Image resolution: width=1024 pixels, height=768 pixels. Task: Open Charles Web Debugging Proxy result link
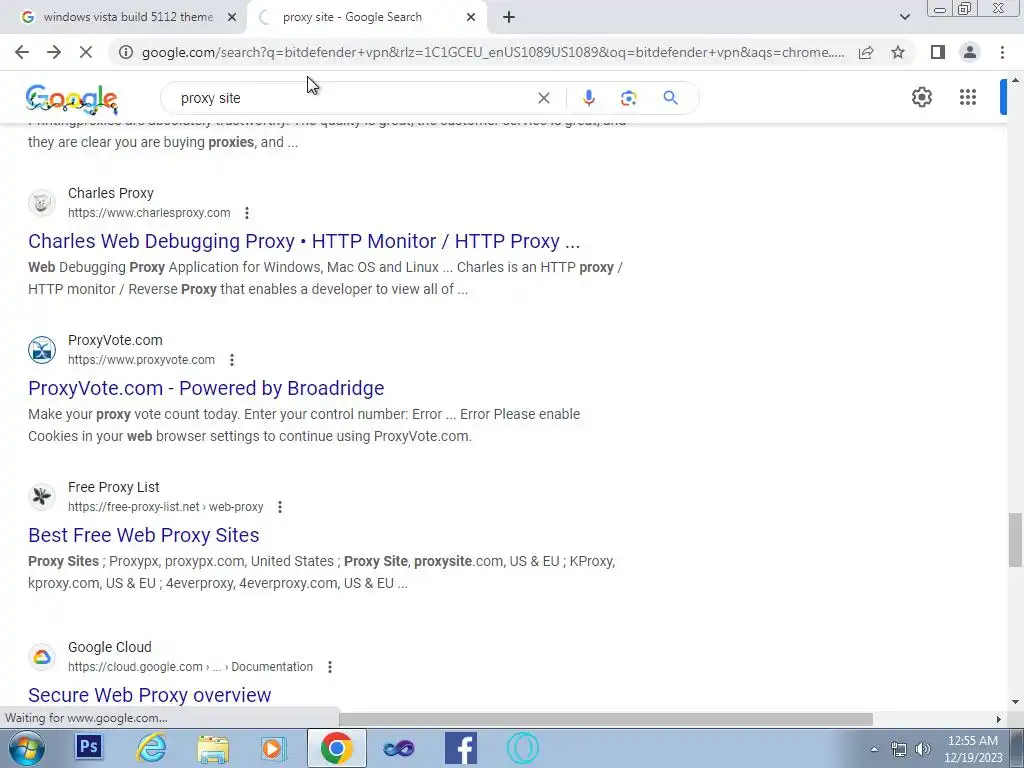pos(304,241)
